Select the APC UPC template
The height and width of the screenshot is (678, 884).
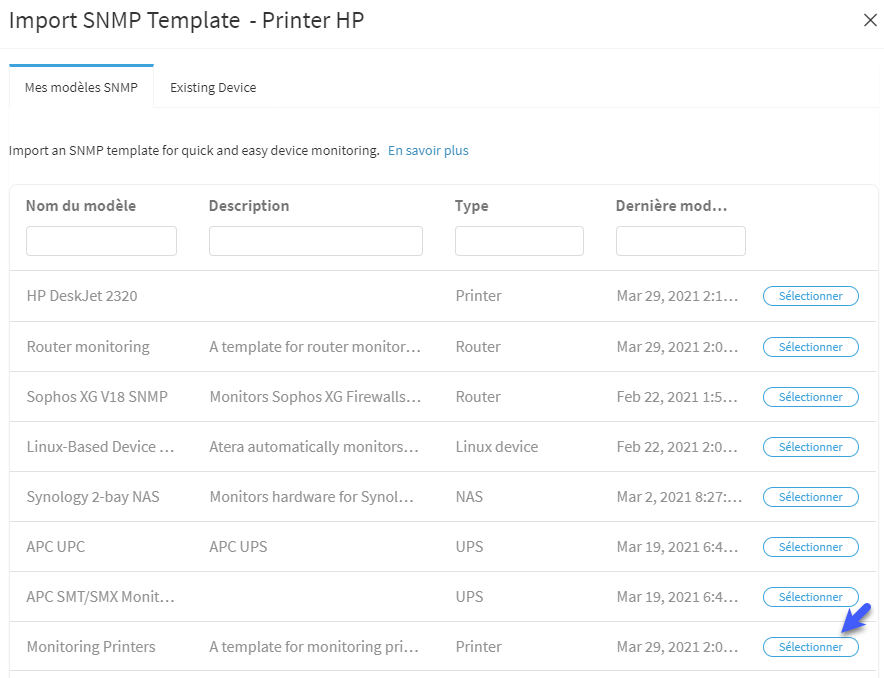811,547
